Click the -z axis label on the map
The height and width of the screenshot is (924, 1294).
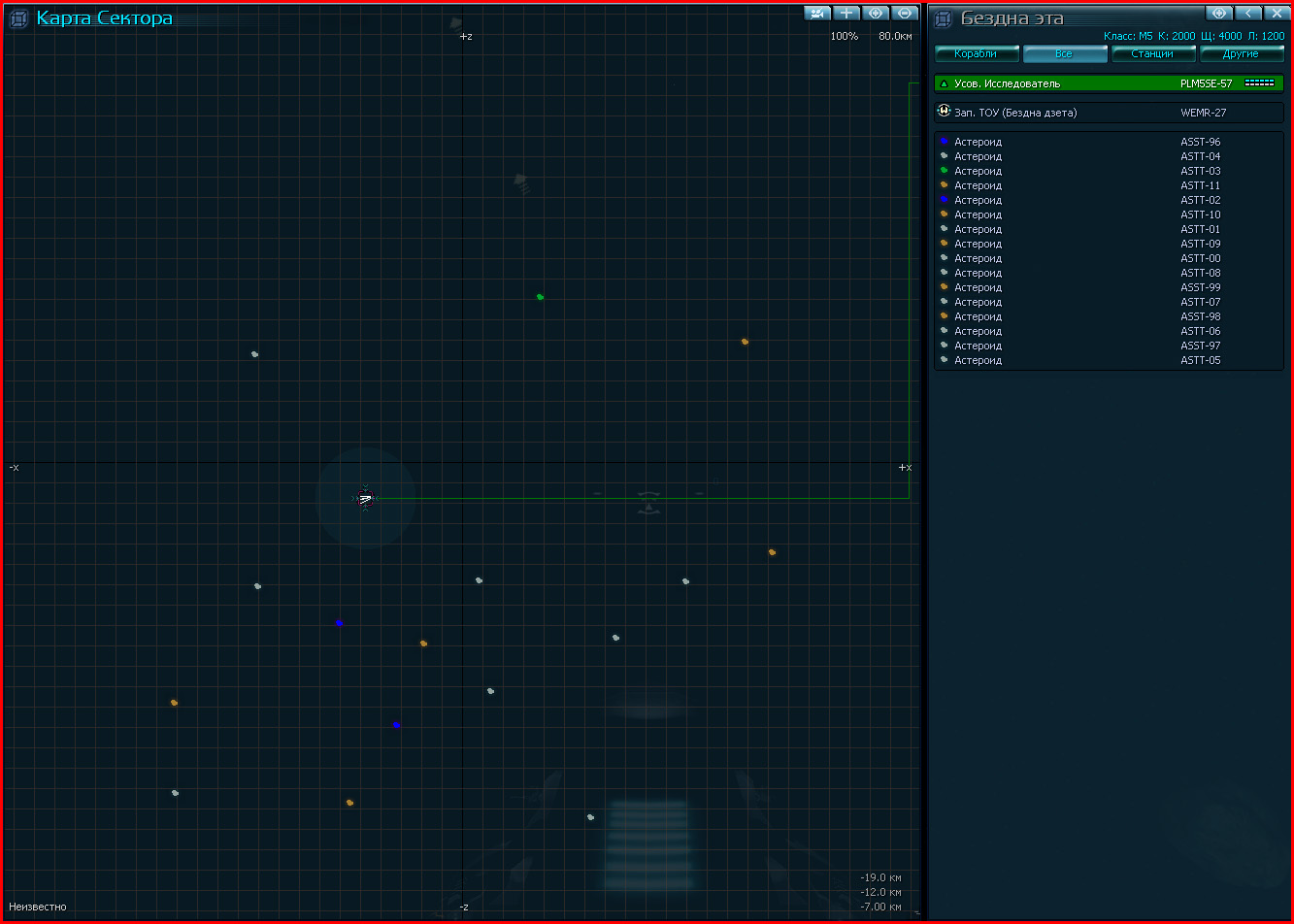[465, 907]
